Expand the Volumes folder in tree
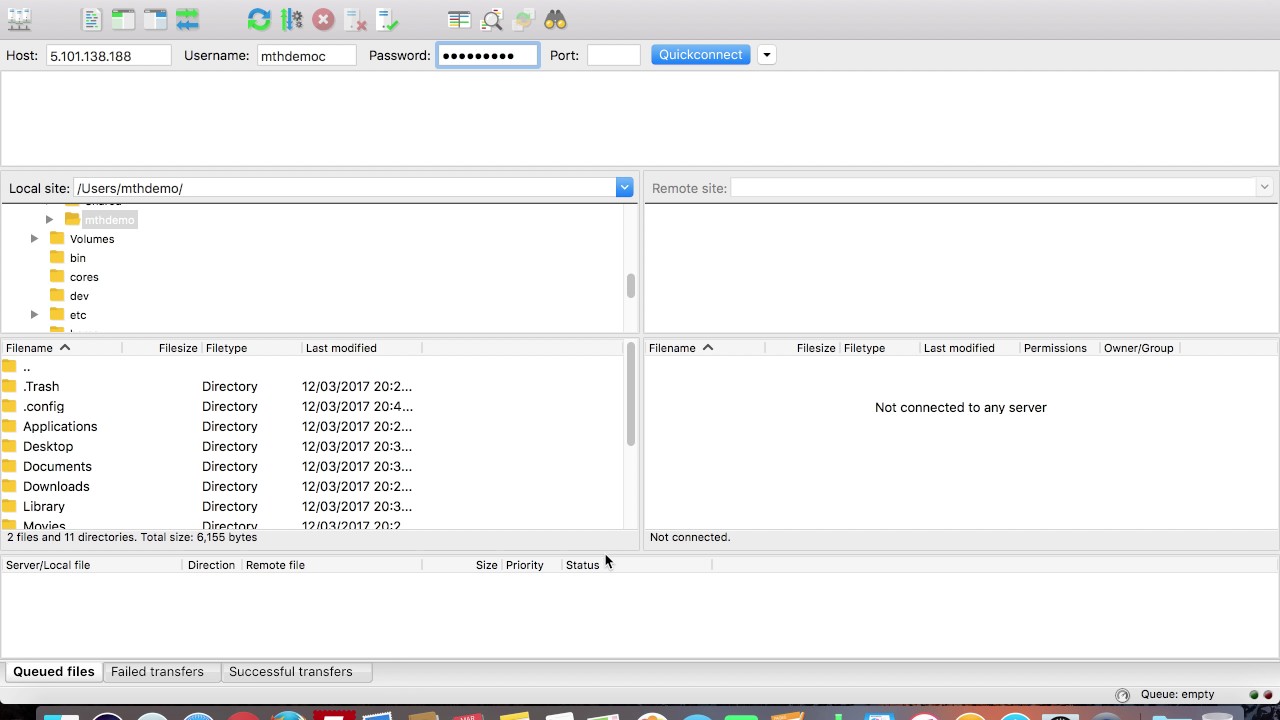 (34, 239)
